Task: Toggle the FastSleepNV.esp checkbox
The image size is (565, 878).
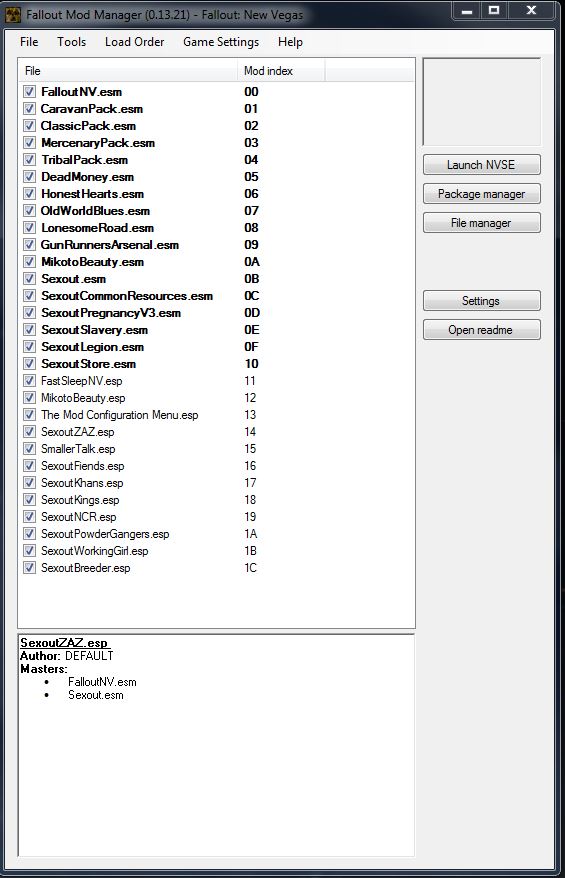Action: [x=30, y=381]
